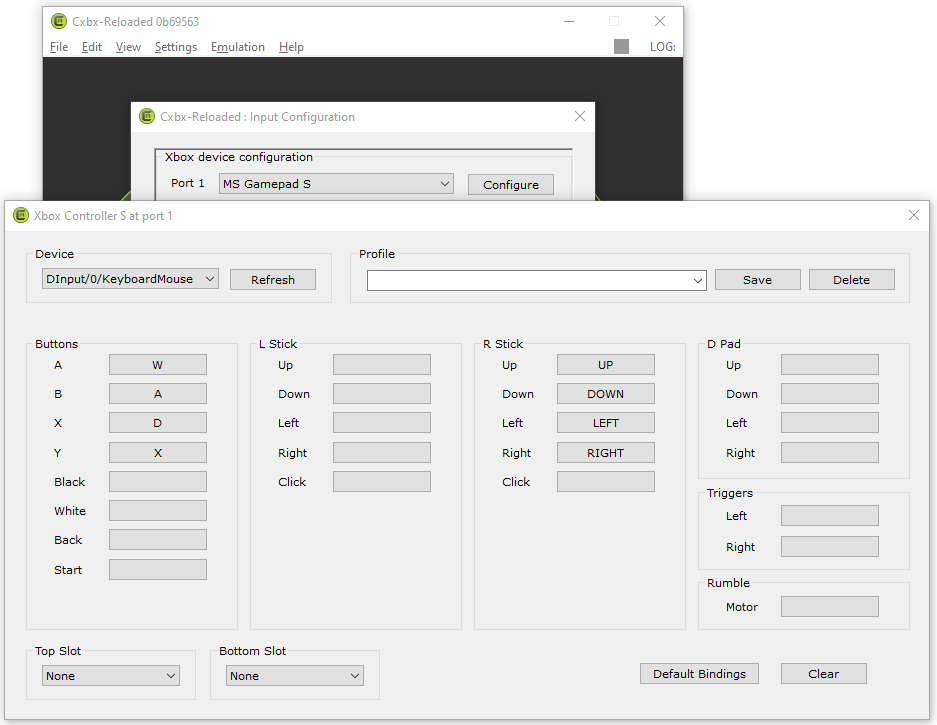Screen dimensions: 937x725
Task: Expand the Port 1 device dropdown
Action: pyautogui.click(x=336, y=184)
